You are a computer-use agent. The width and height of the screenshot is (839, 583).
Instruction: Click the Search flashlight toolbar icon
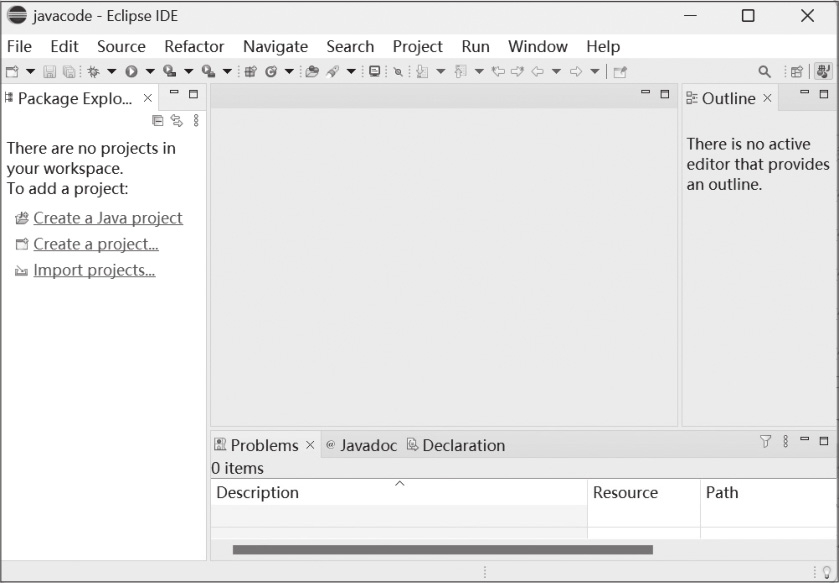(x=333, y=71)
